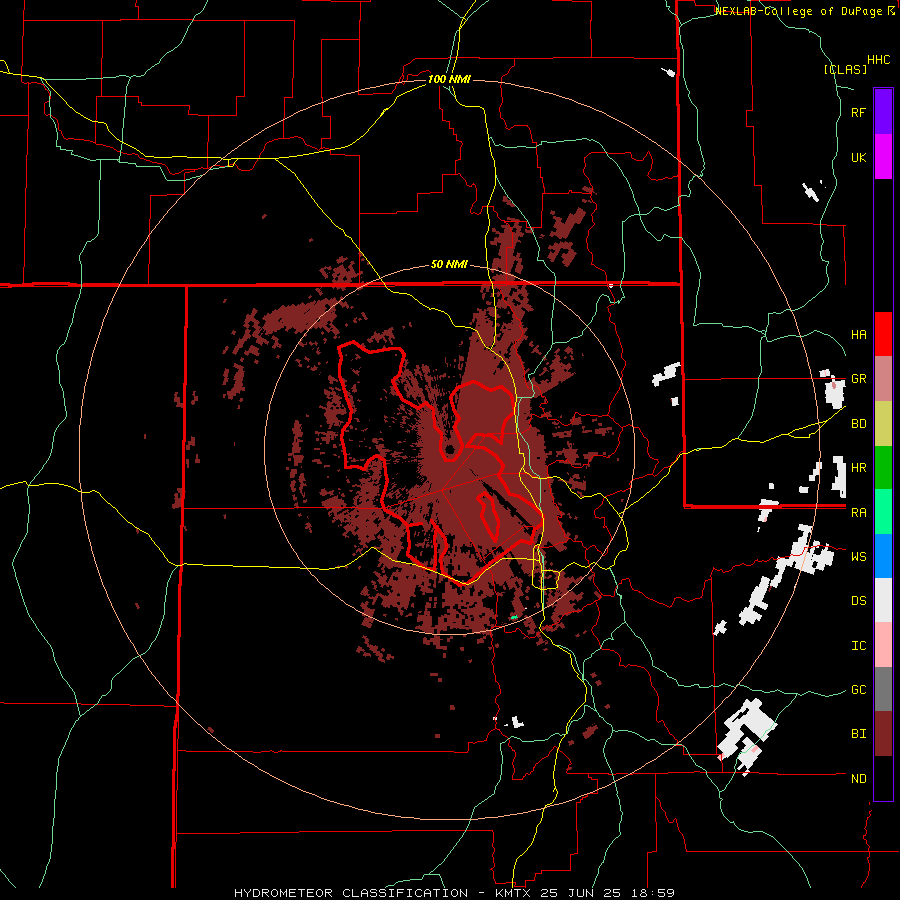900x900 pixels.
Task: Click the HR green legend swatch
Action: pyautogui.click(x=883, y=468)
